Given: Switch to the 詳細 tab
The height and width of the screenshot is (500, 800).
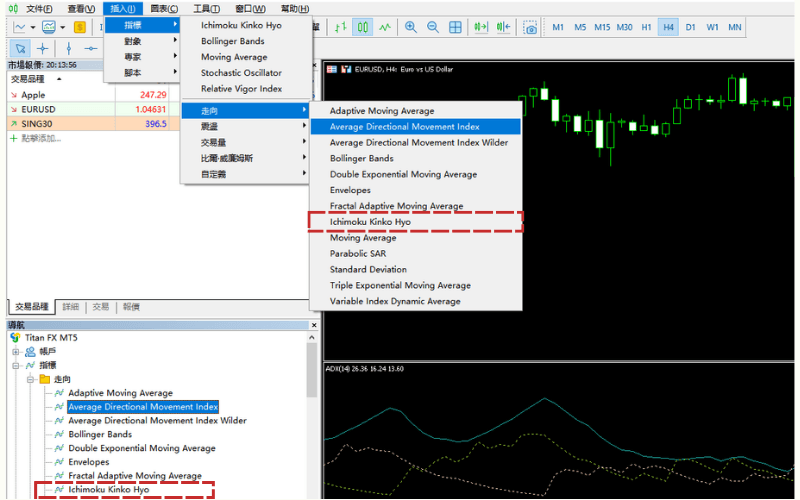Looking at the screenshot, I should pyautogui.click(x=70, y=307).
